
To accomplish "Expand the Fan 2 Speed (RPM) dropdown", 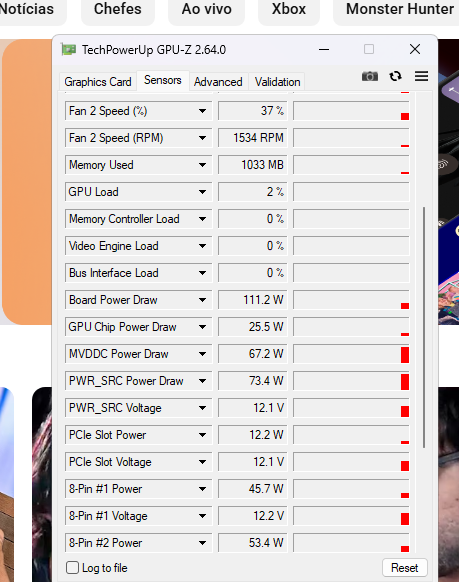I will coord(202,138).
